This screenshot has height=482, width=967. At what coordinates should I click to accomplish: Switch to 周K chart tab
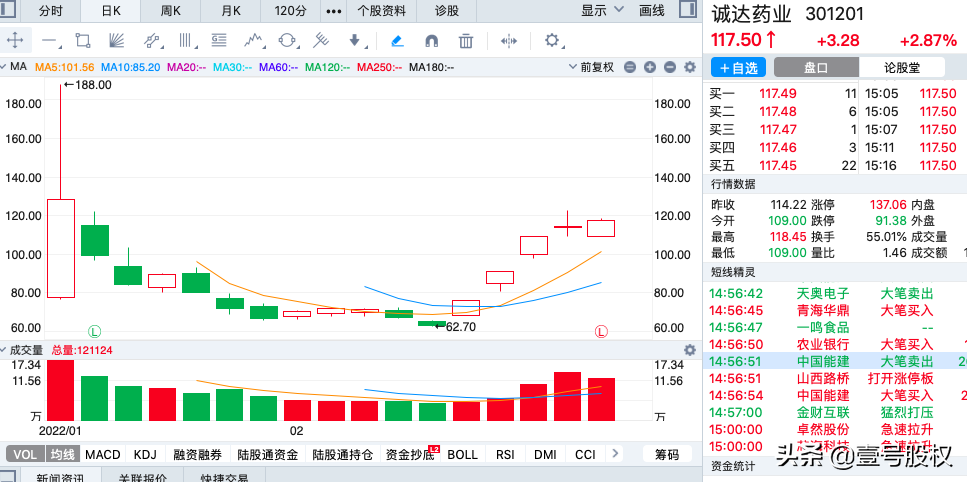point(171,11)
